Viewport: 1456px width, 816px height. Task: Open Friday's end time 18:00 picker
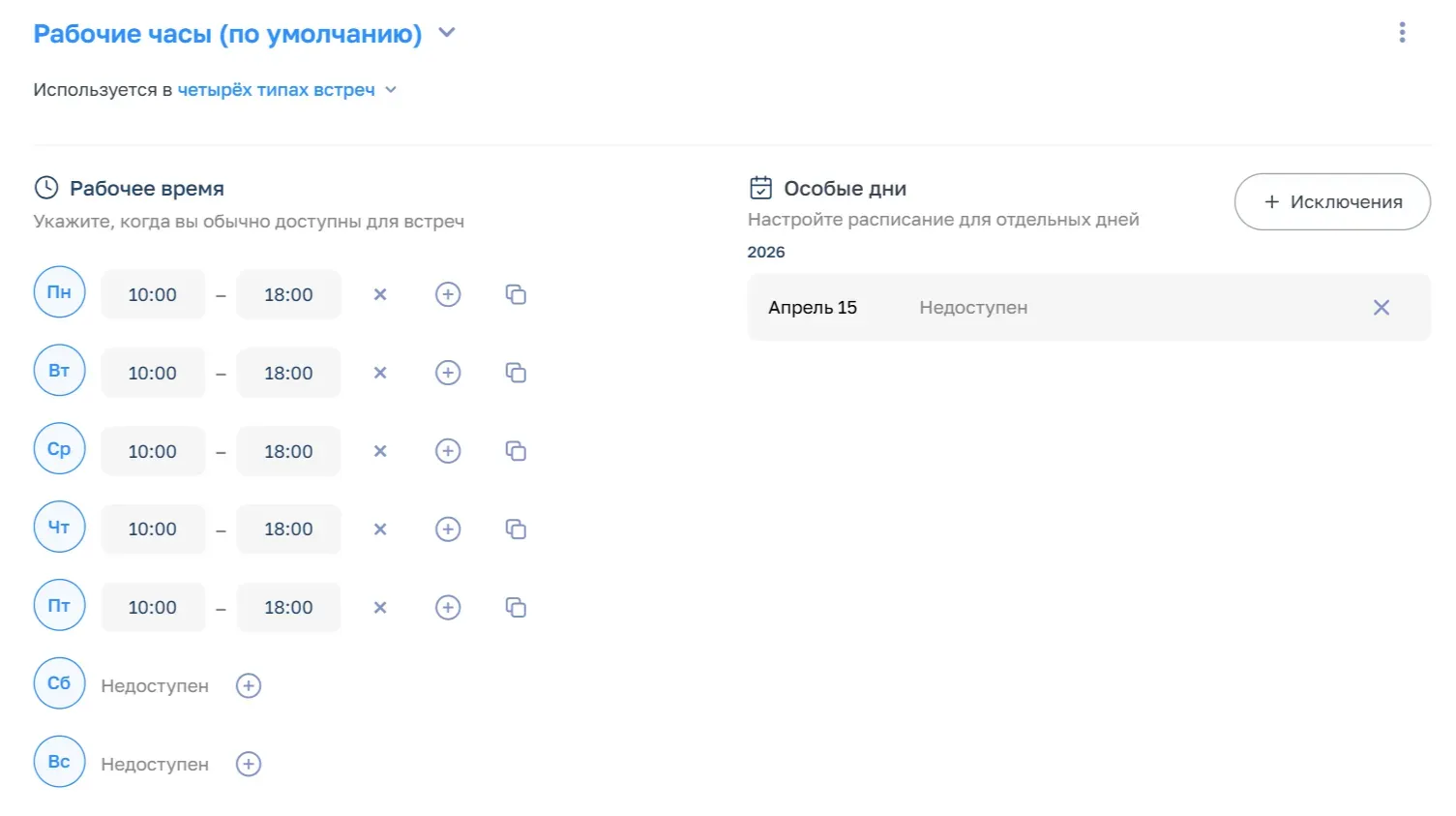[x=288, y=608]
